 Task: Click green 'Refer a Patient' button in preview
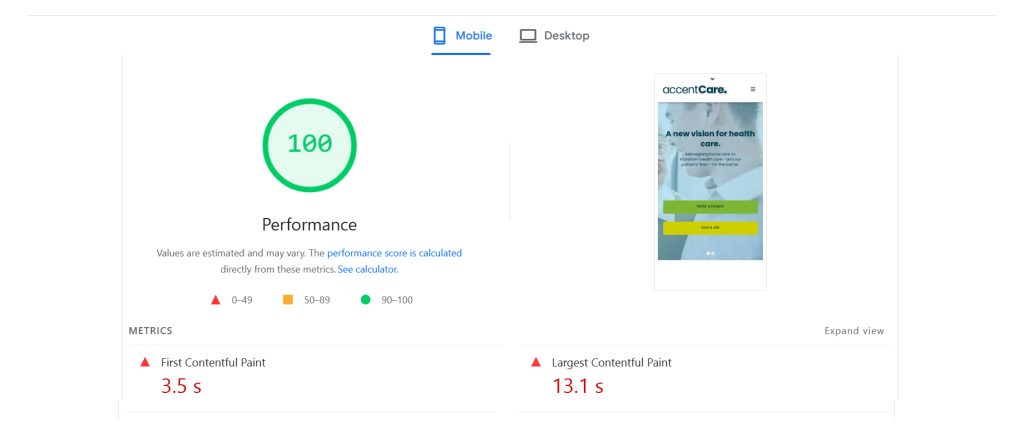710,206
